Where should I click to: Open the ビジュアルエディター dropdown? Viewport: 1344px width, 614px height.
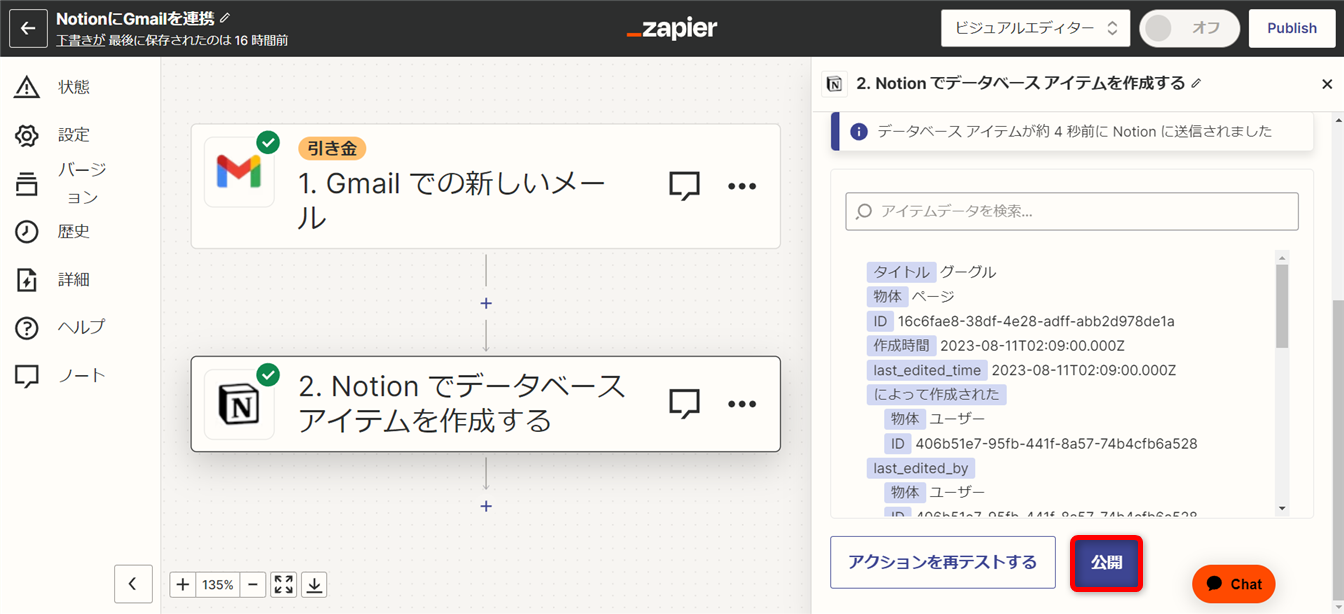click(1035, 28)
